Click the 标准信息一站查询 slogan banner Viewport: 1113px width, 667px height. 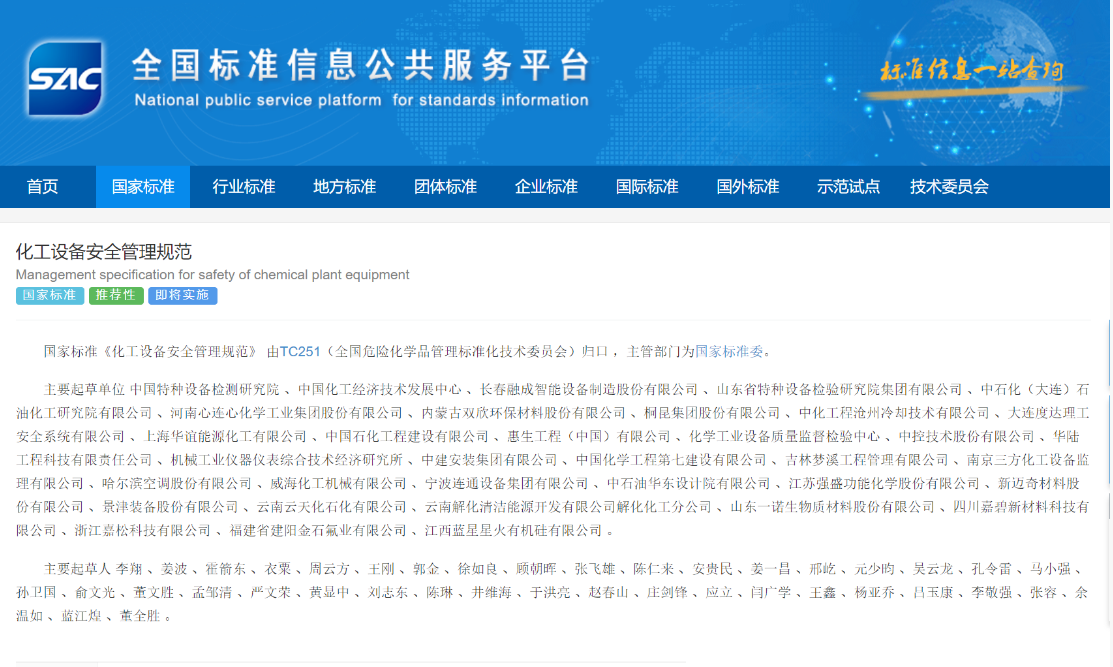coord(970,71)
